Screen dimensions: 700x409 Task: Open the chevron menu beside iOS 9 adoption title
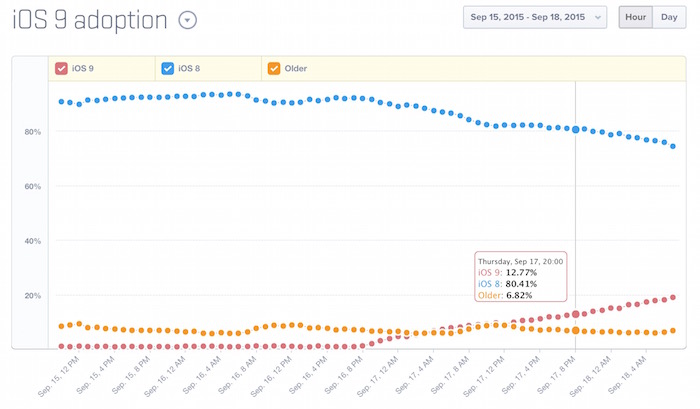(x=187, y=20)
